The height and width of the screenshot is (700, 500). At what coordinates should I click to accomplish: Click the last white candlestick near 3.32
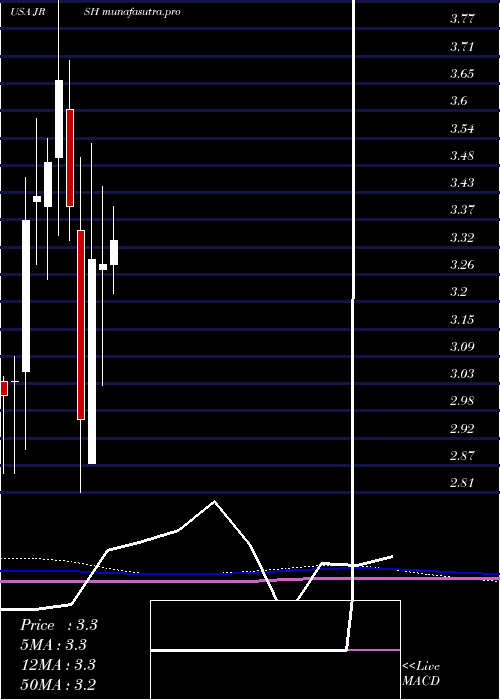[114, 253]
